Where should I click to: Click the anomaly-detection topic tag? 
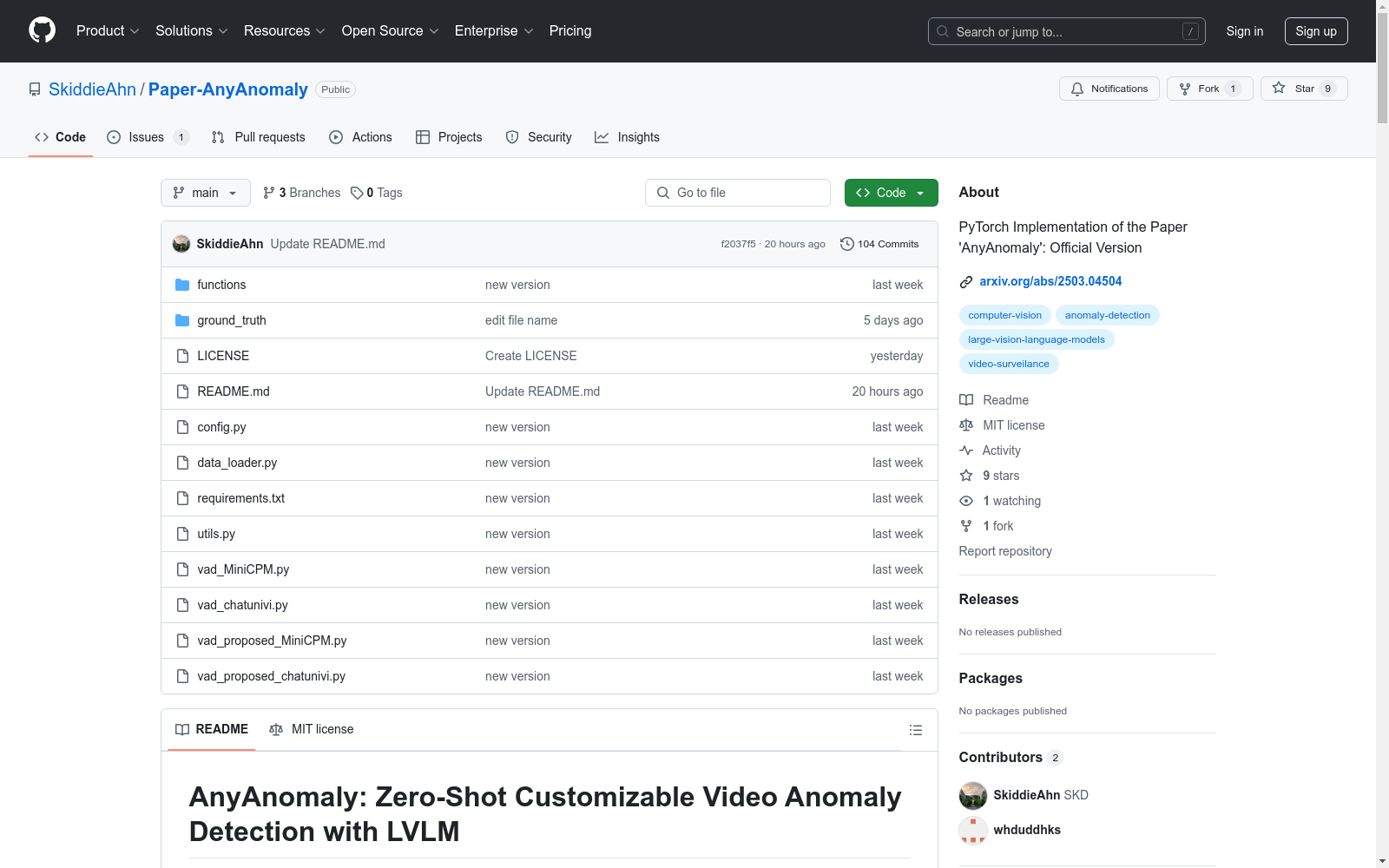tap(1108, 315)
